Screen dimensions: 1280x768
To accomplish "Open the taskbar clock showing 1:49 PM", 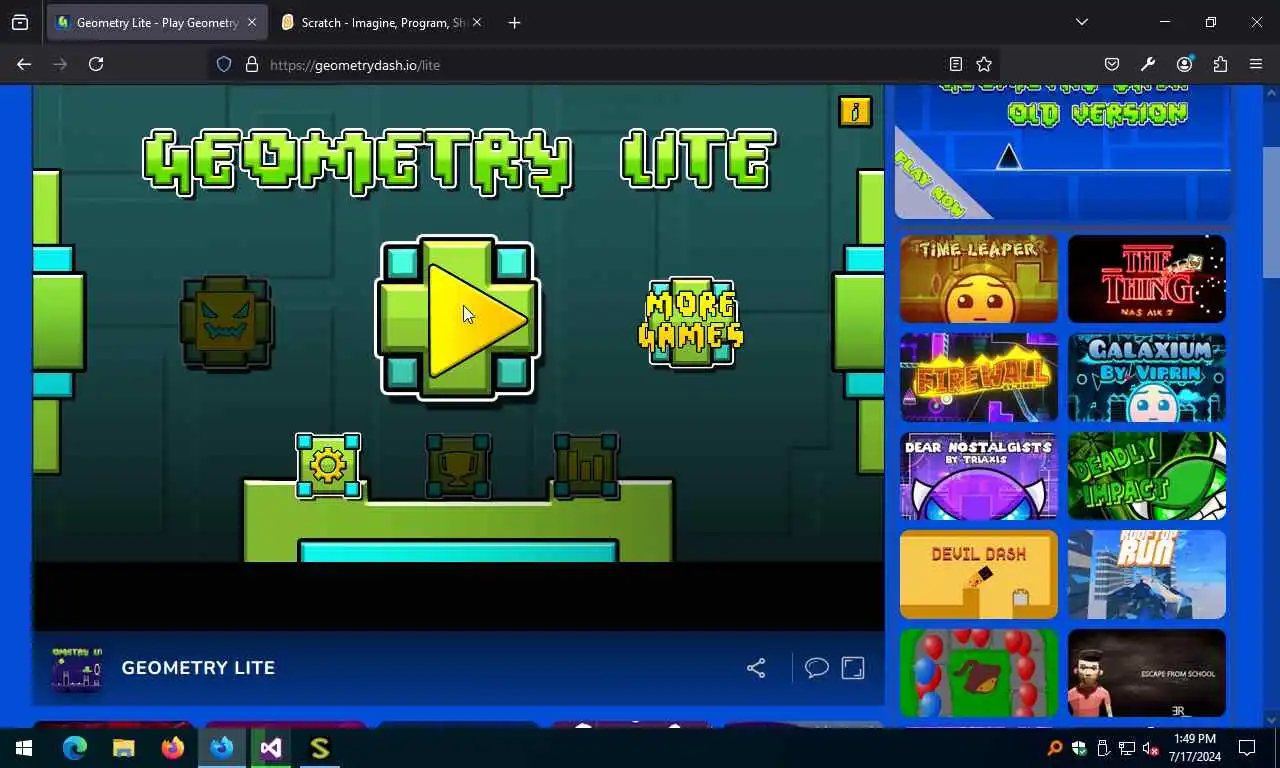I will coord(1194,748).
